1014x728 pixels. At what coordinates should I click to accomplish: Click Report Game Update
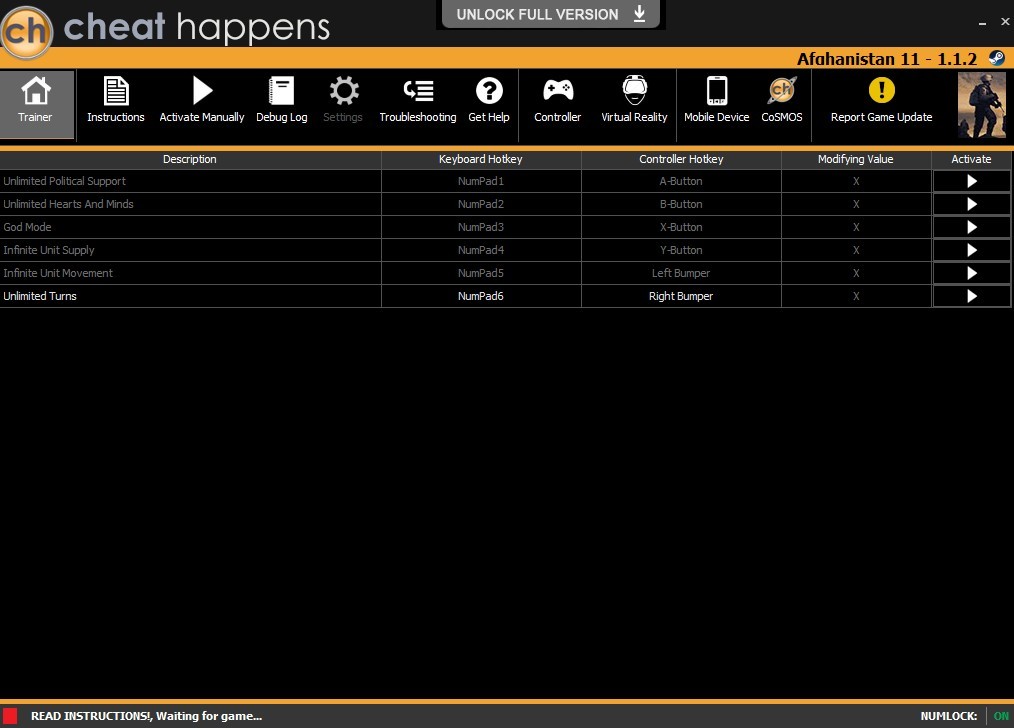[x=881, y=100]
